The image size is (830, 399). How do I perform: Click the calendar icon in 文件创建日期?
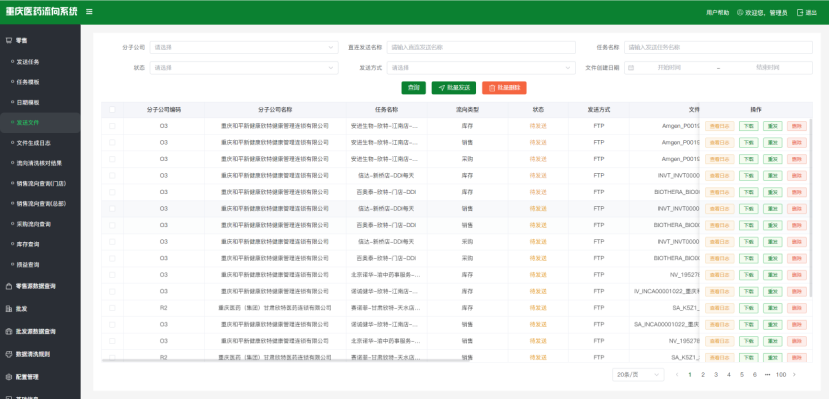point(631,68)
